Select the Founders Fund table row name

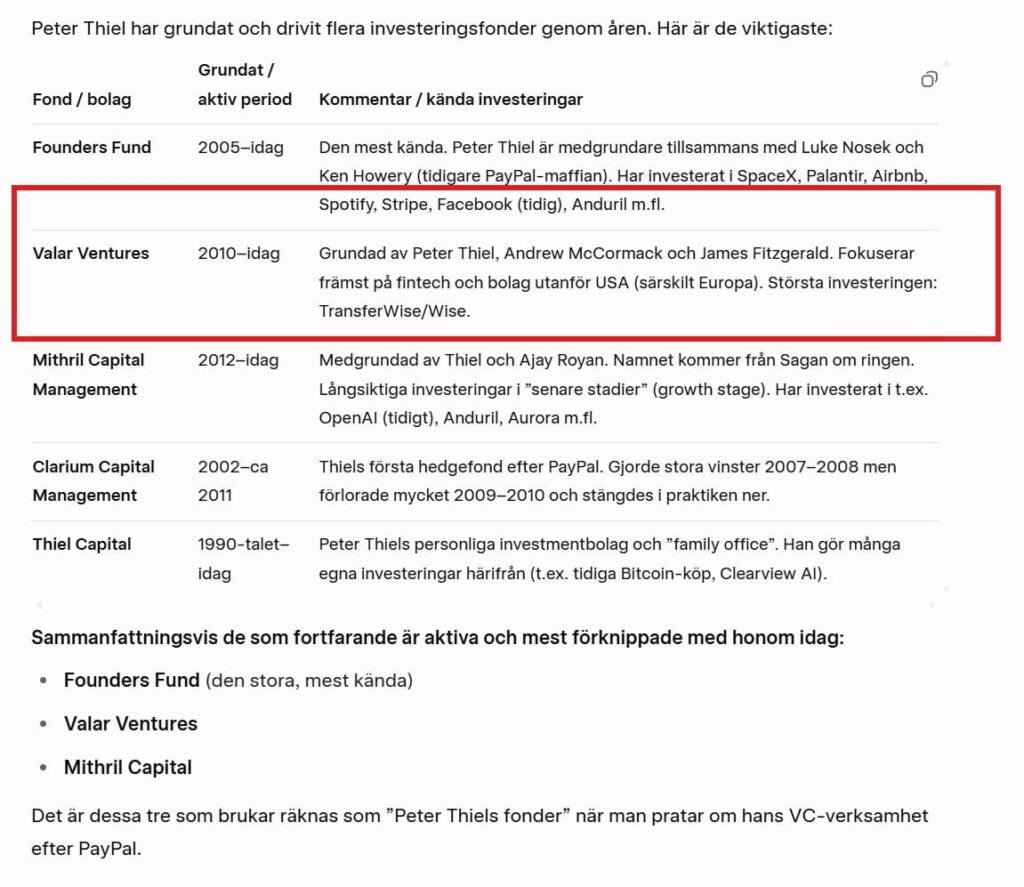(x=92, y=147)
